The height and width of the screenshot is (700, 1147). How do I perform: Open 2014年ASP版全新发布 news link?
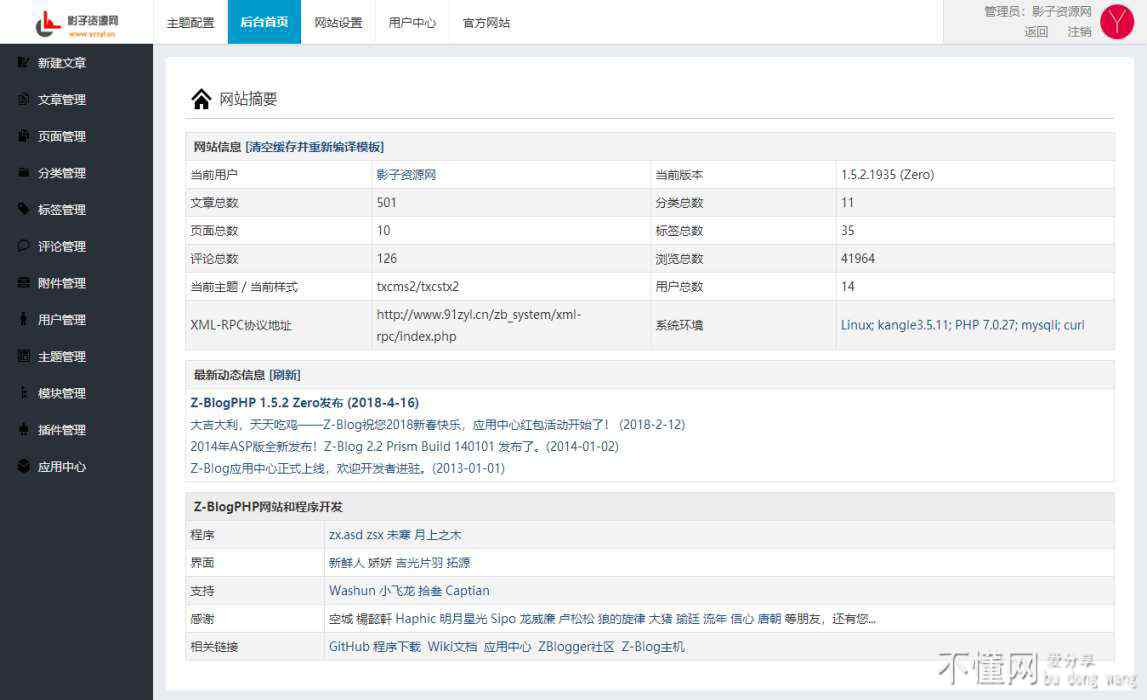click(405, 446)
